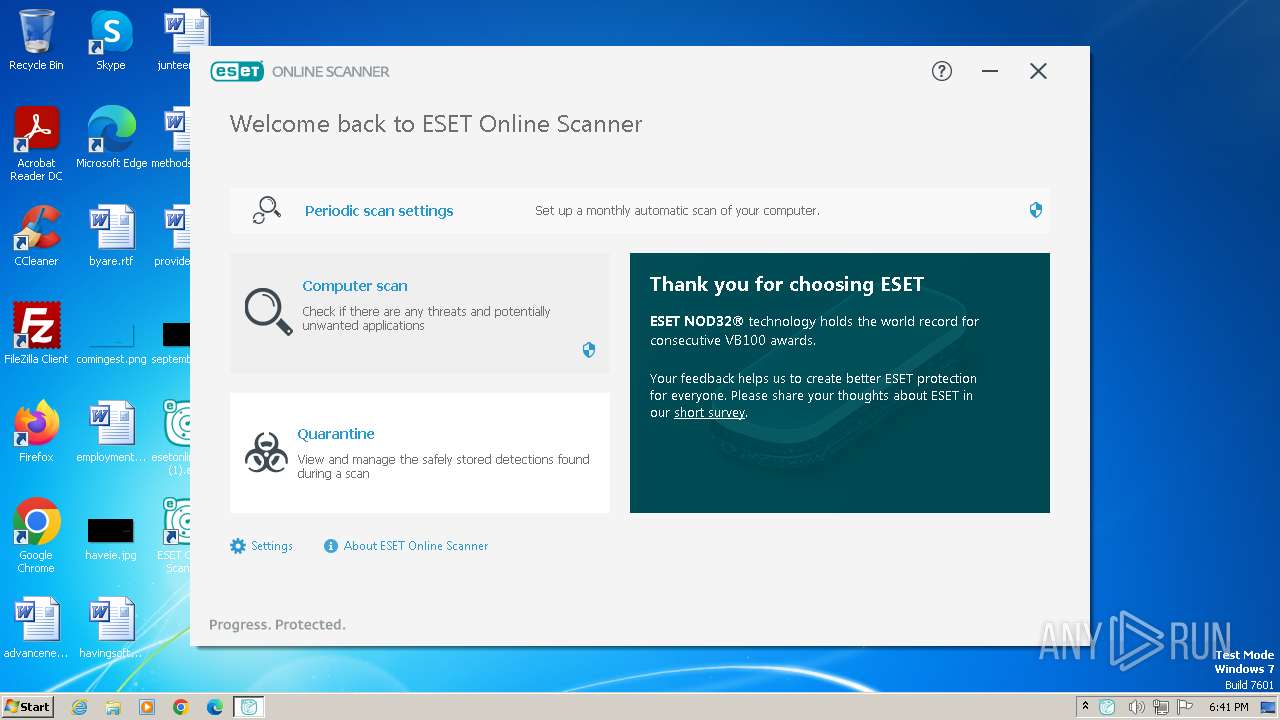Select advancene document on desktop
This screenshot has height=720, width=1280.
point(36,628)
